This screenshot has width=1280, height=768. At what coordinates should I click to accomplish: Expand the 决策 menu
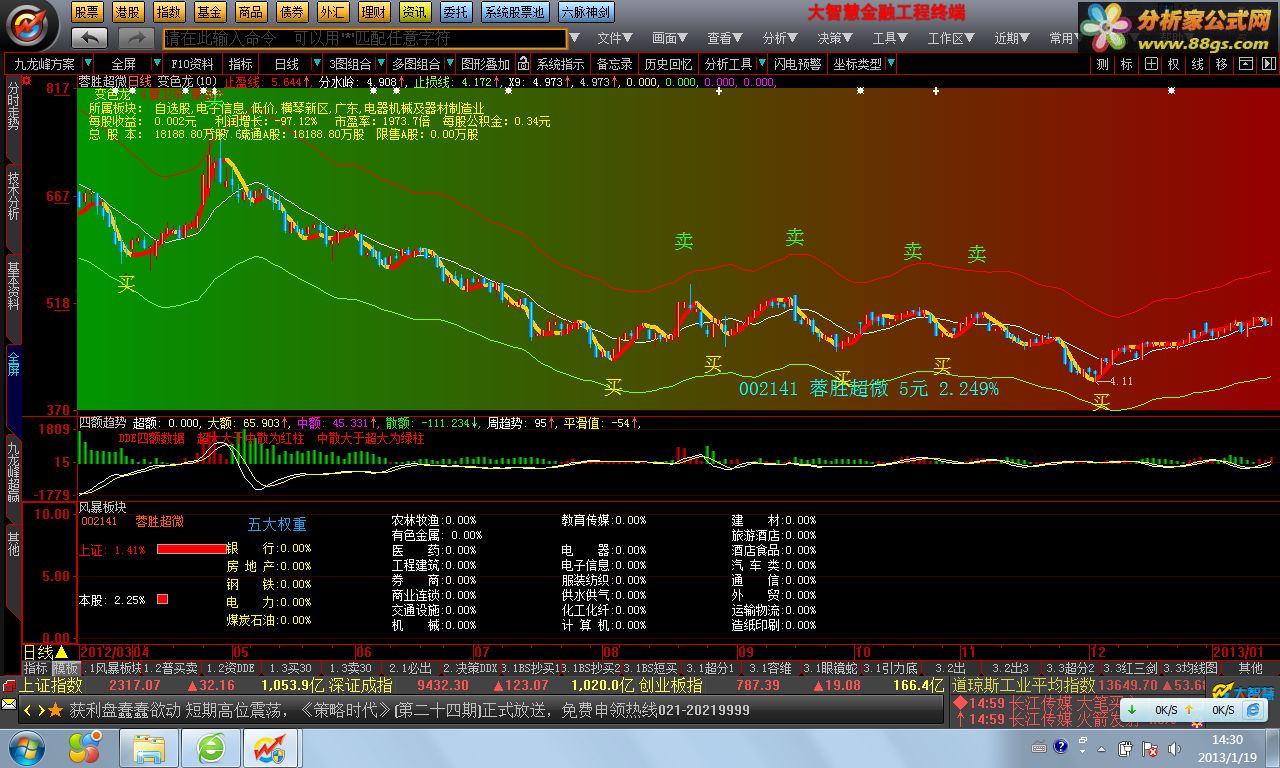click(835, 38)
